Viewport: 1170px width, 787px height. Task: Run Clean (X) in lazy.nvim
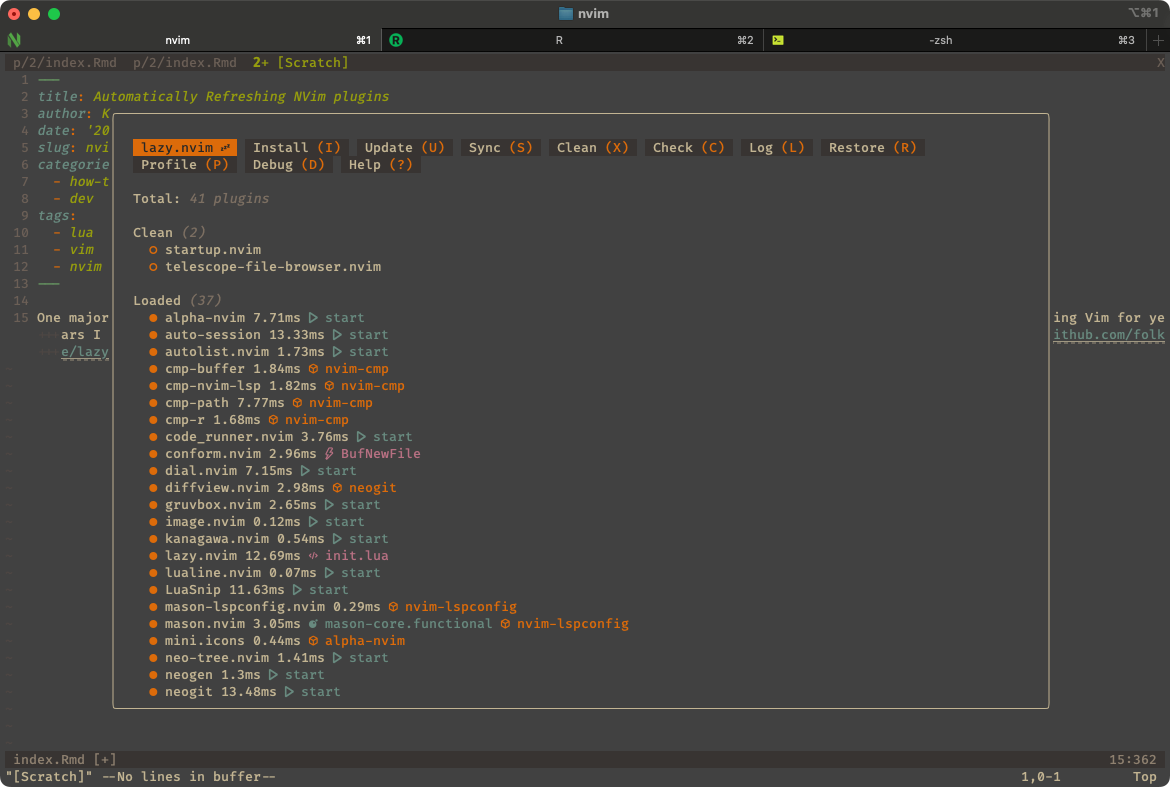pos(592,148)
